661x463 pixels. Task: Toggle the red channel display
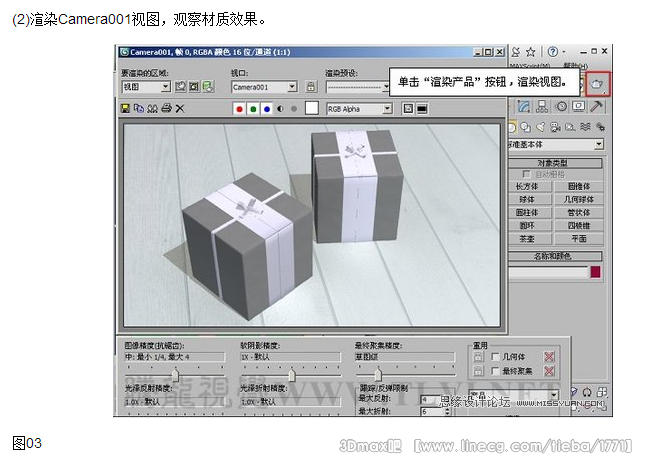(x=239, y=109)
